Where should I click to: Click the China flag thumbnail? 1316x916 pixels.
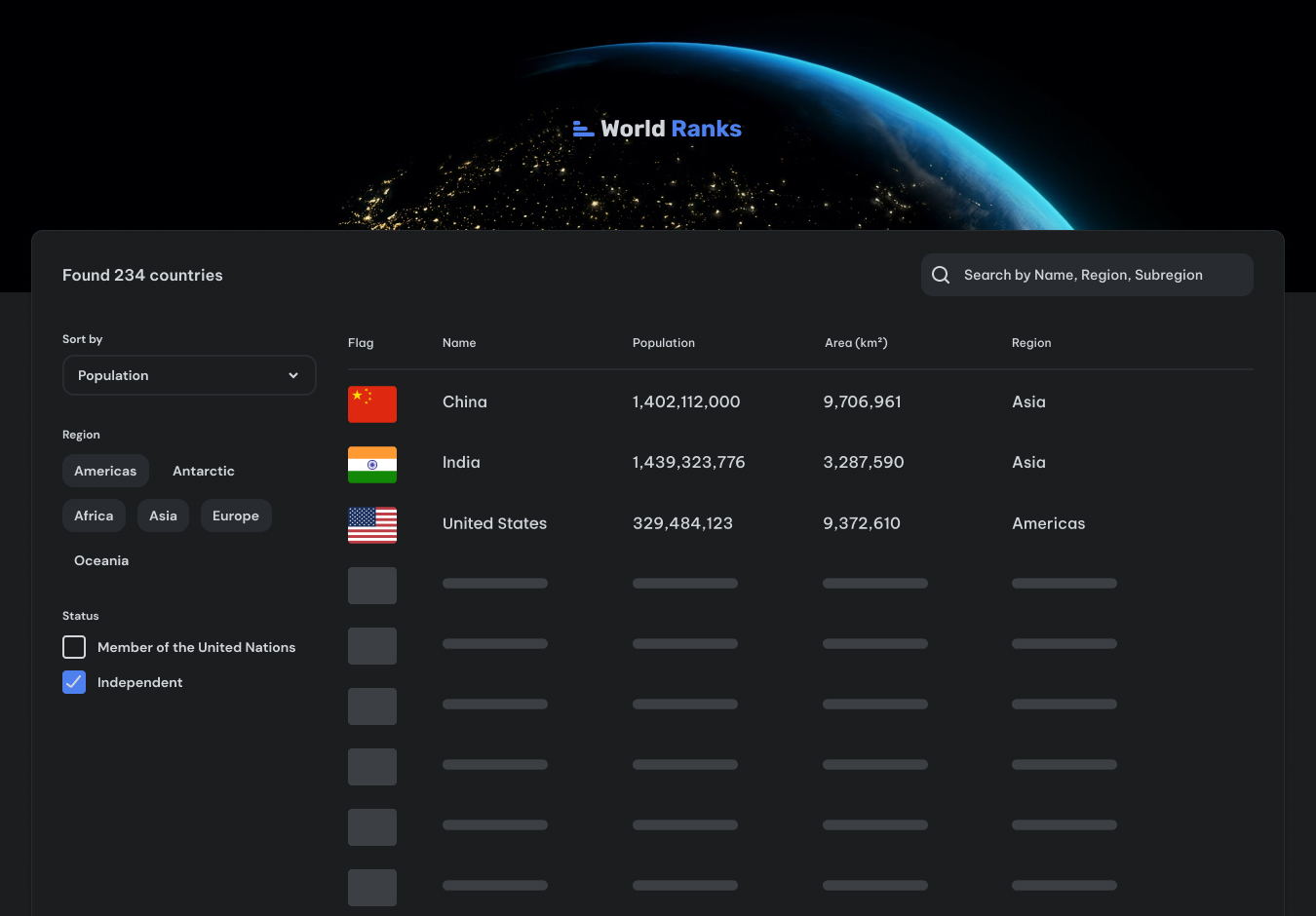tap(372, 403)
